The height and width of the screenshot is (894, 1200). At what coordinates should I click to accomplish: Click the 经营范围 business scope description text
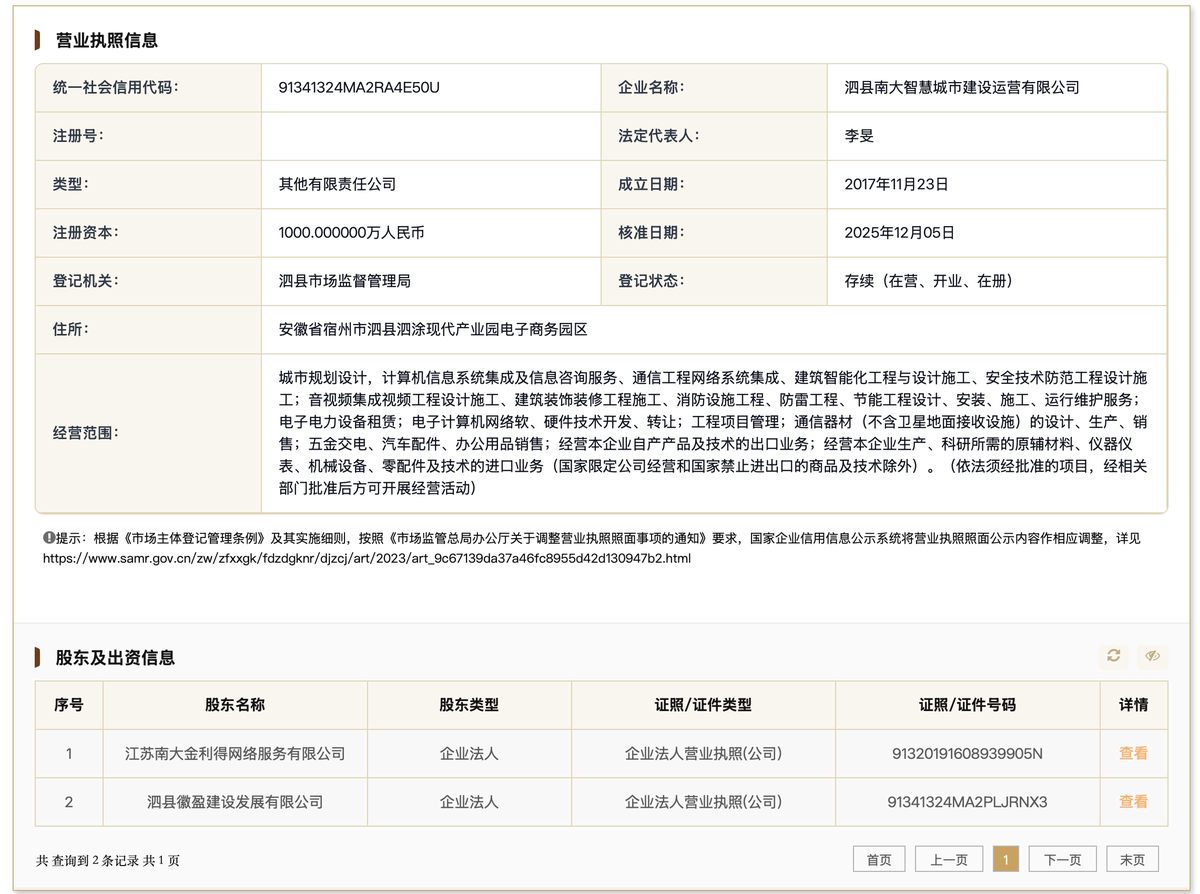click(713, 433)
